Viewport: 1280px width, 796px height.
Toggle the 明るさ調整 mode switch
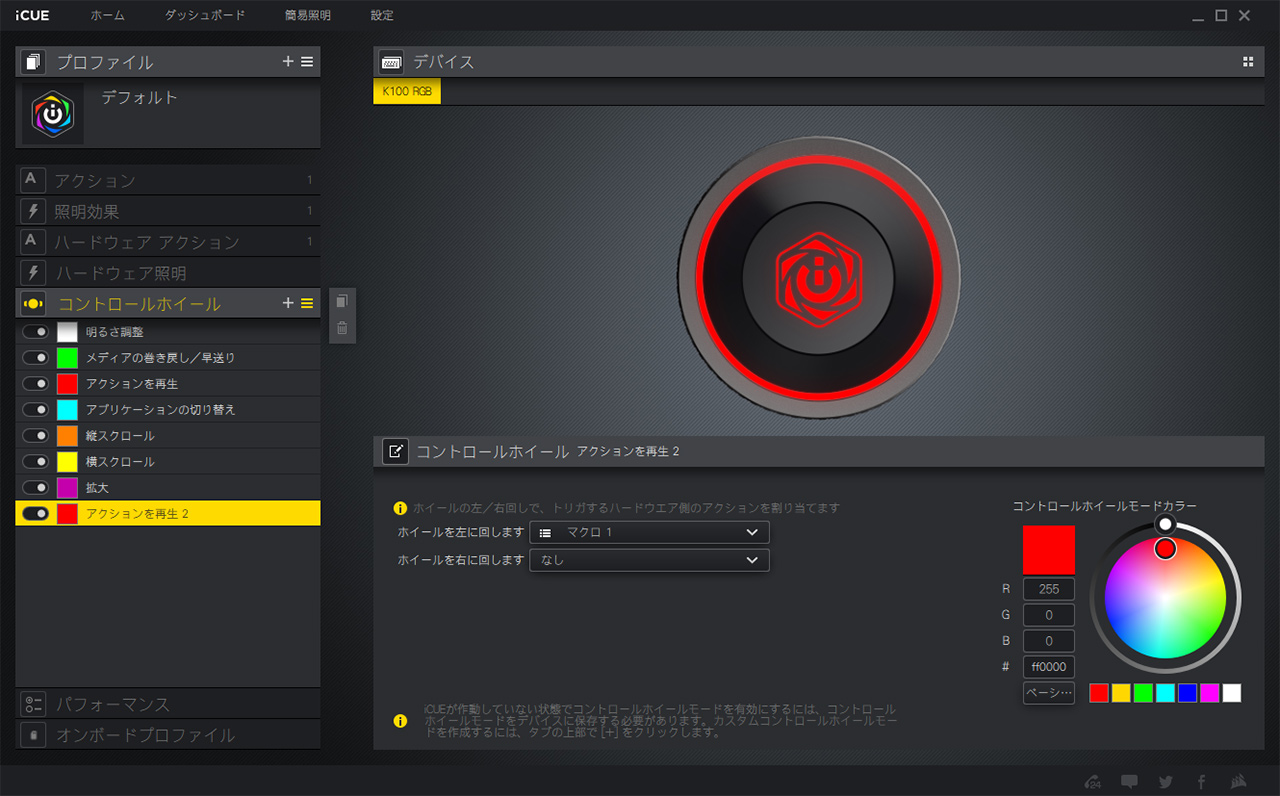[36, 332]
